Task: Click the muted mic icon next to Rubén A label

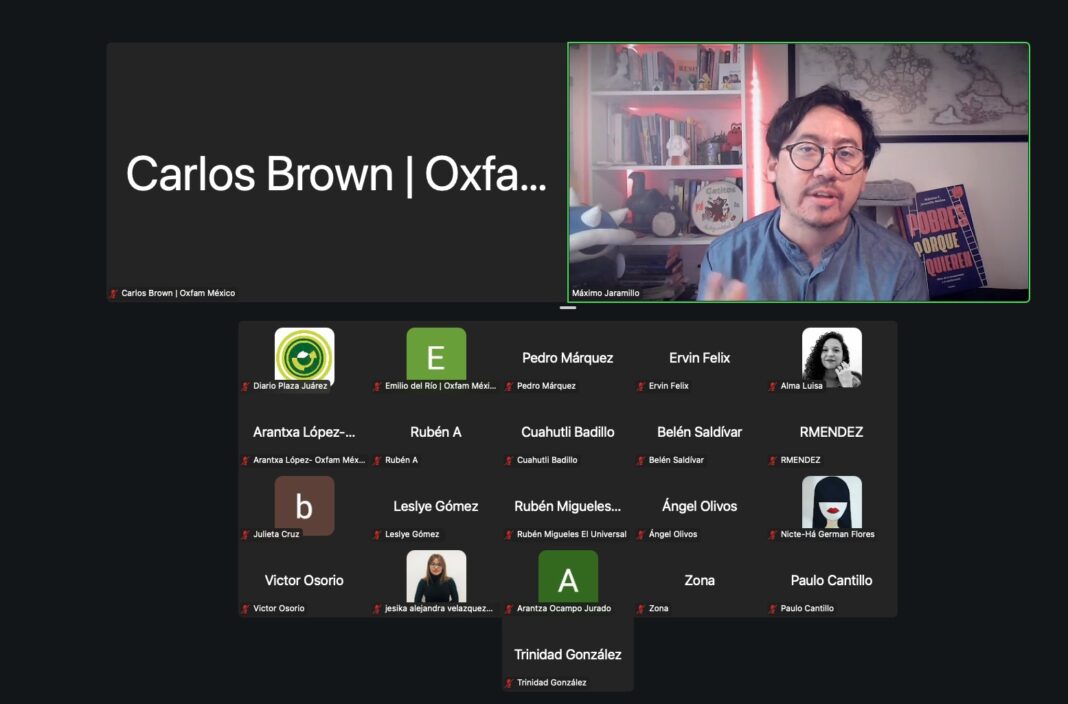Action: point(377,460)
